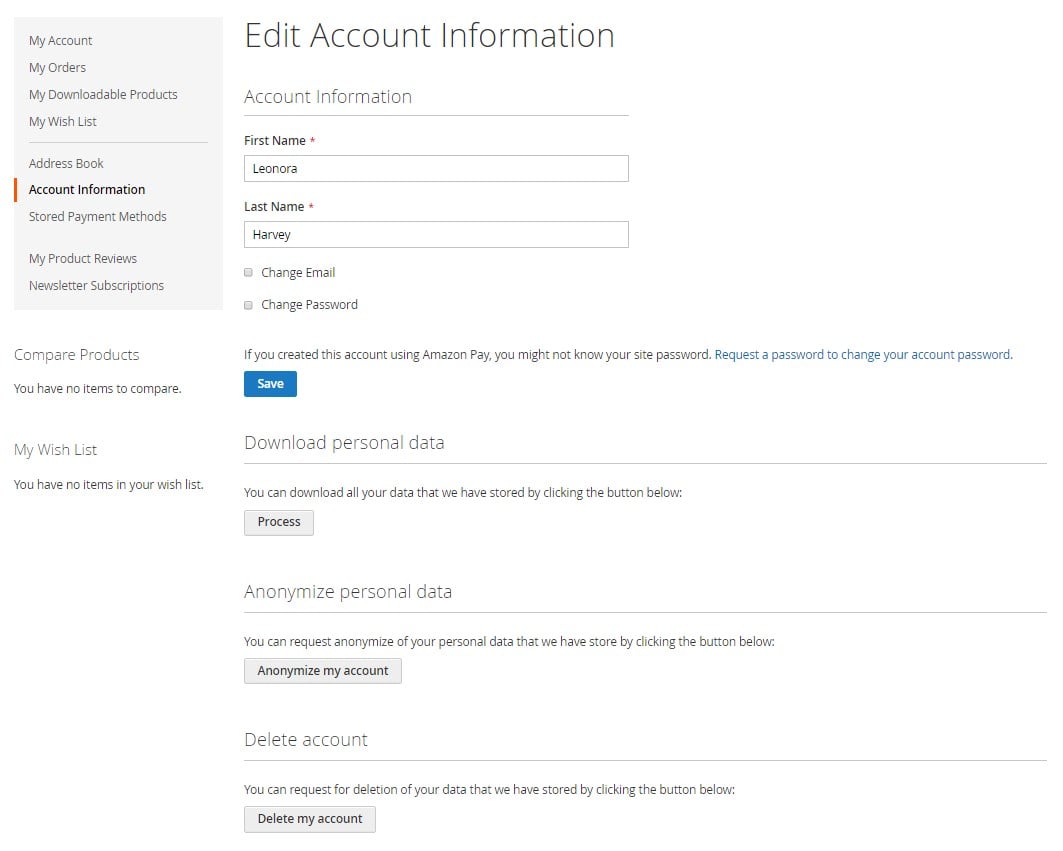Open Newsletter Subscriptions page
Screen dimensions: 1063x851
(96, 285)
